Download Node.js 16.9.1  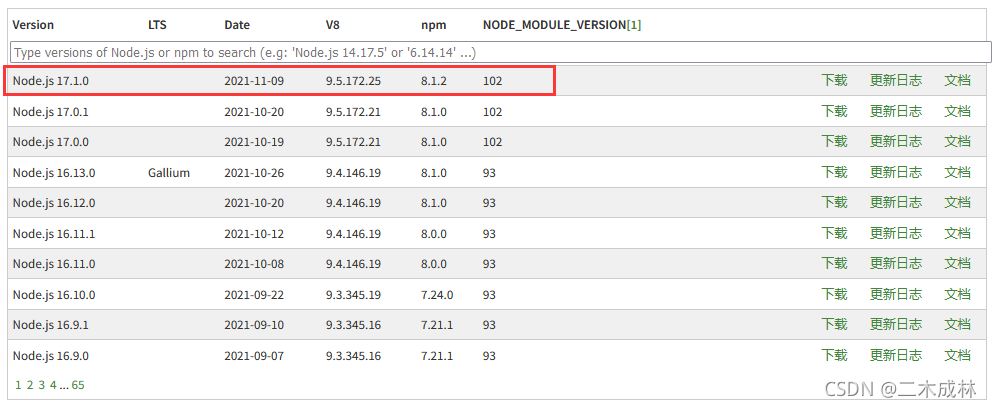click(x=834, y=325)
